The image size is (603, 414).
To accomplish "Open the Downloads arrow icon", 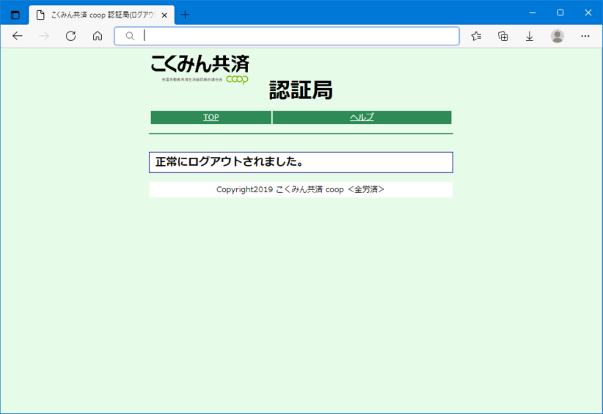I will (x=530, y=36).
